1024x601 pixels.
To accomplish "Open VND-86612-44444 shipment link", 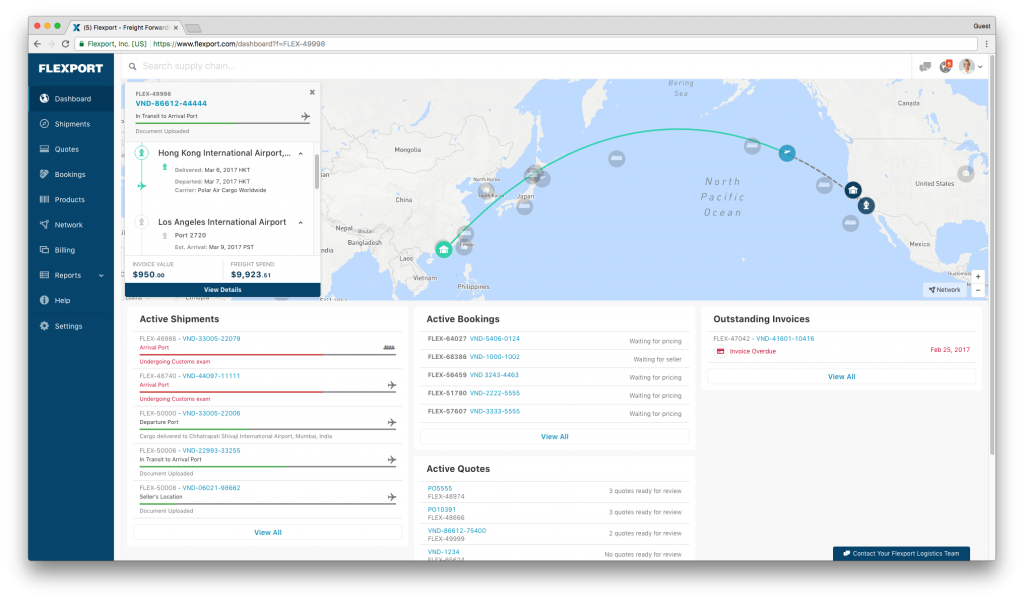I will click(x=171, y=103).
